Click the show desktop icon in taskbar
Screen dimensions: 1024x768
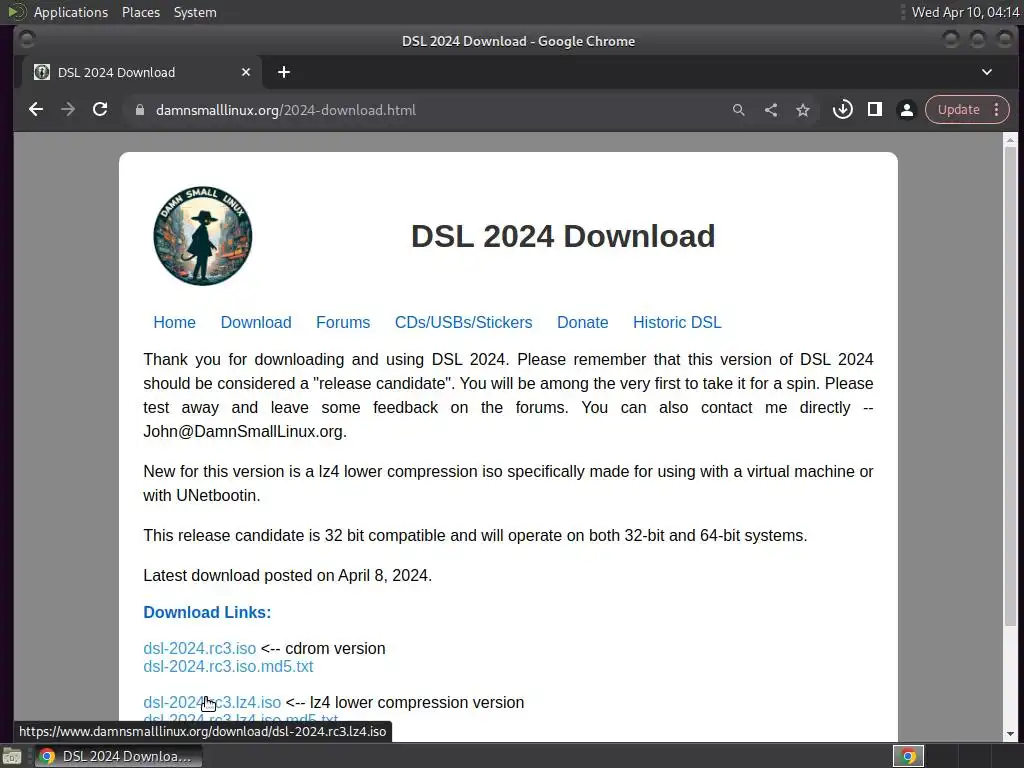click(x=12, y=756)
